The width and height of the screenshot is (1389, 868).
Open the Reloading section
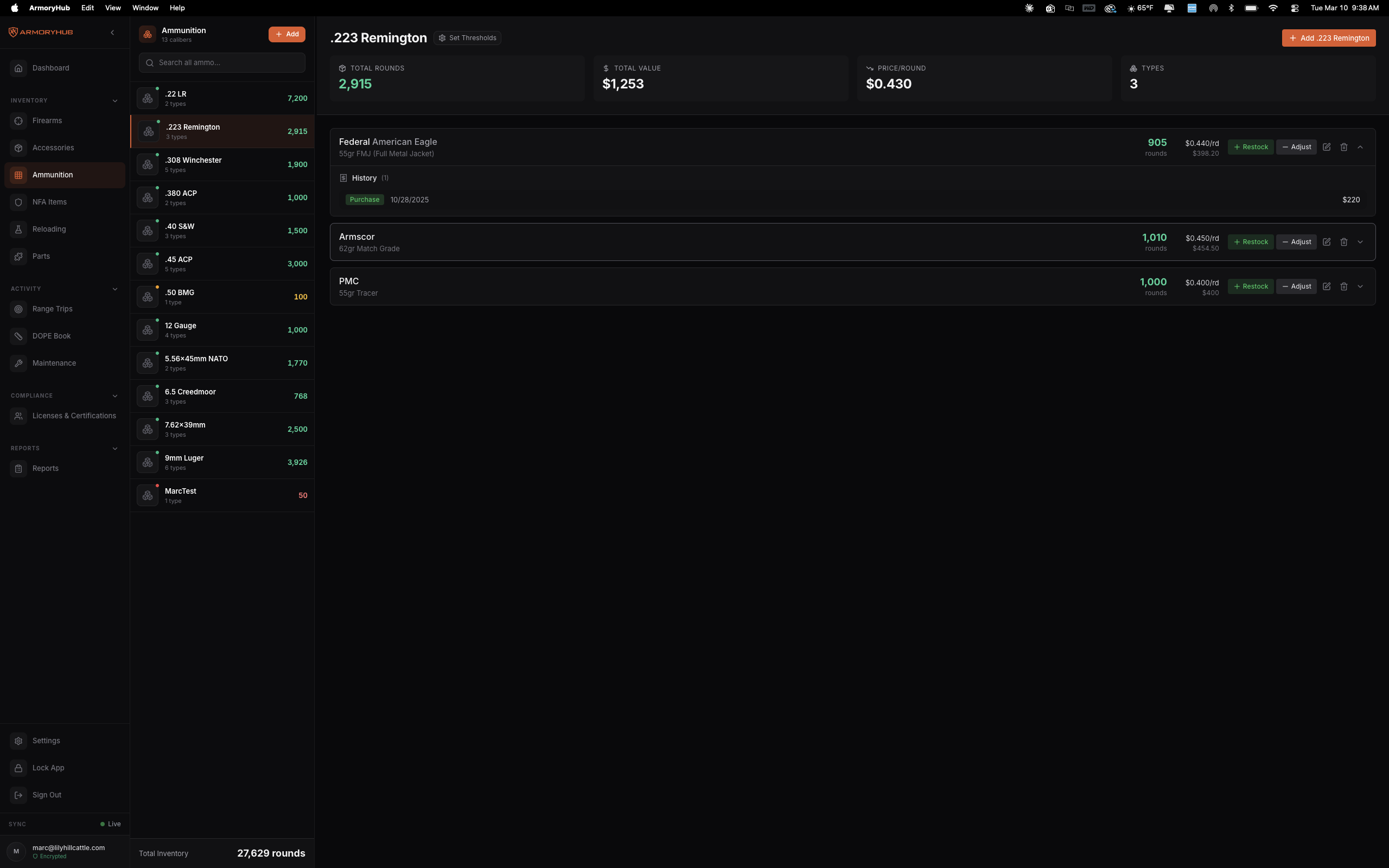point(49,229)
